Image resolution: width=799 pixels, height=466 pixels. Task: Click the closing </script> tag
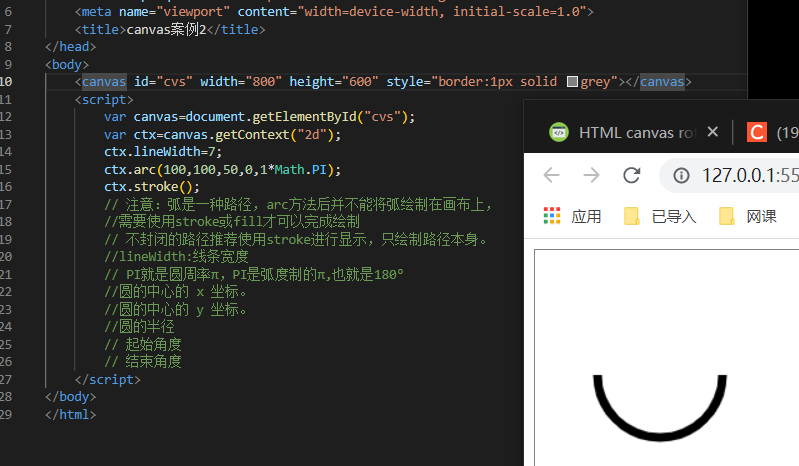click(108, 379)
